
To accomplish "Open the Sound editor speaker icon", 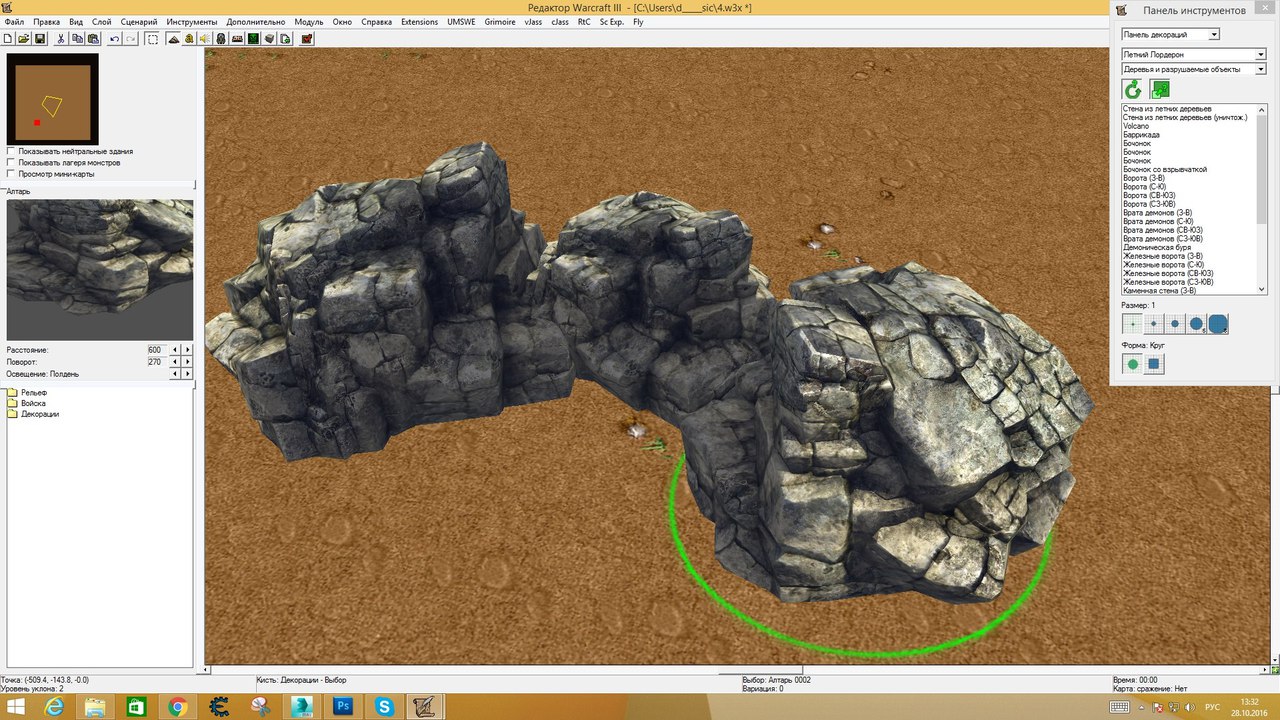I will 205,39.
